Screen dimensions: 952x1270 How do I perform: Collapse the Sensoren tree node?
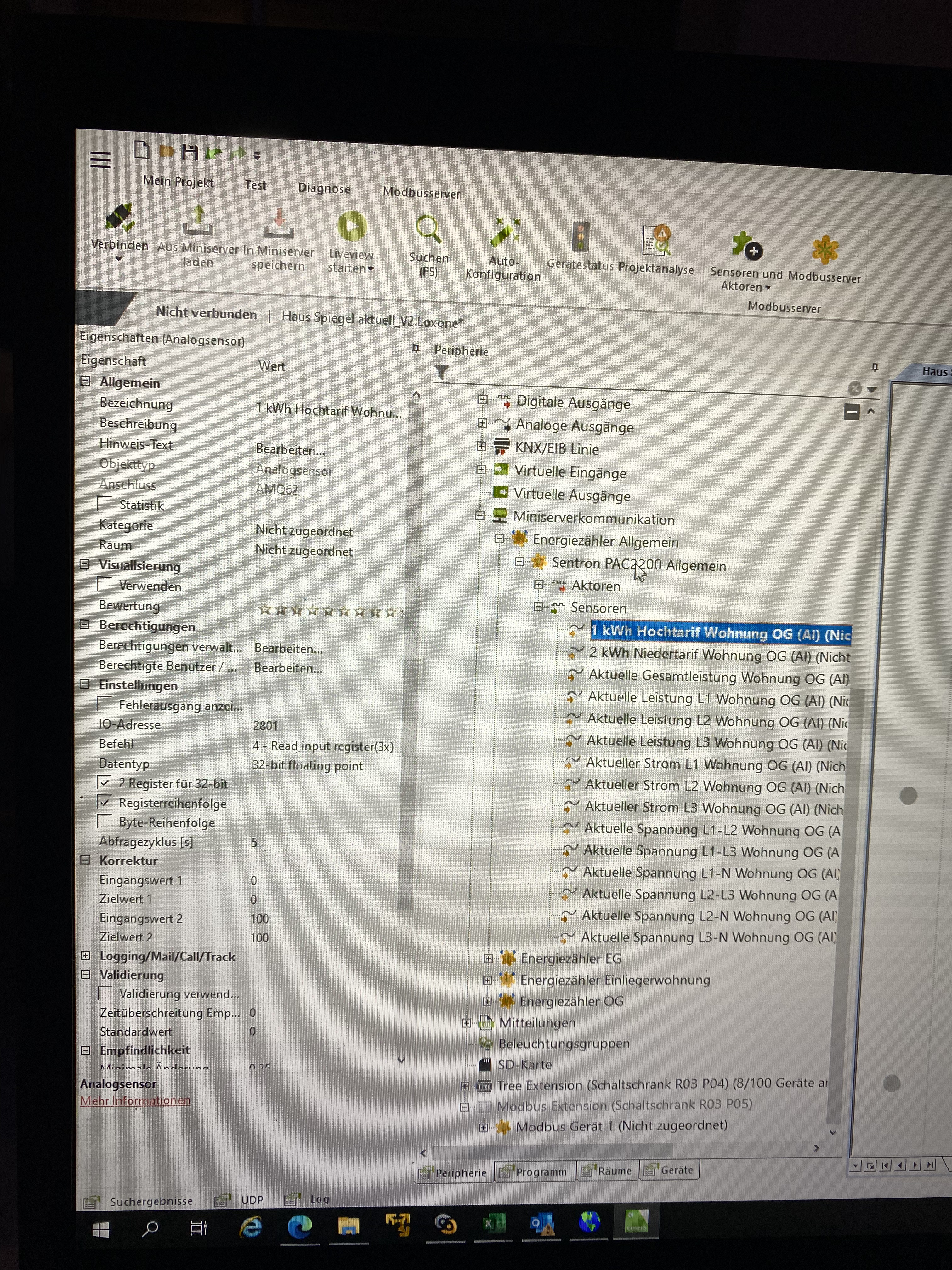click(x=538, y=606)
